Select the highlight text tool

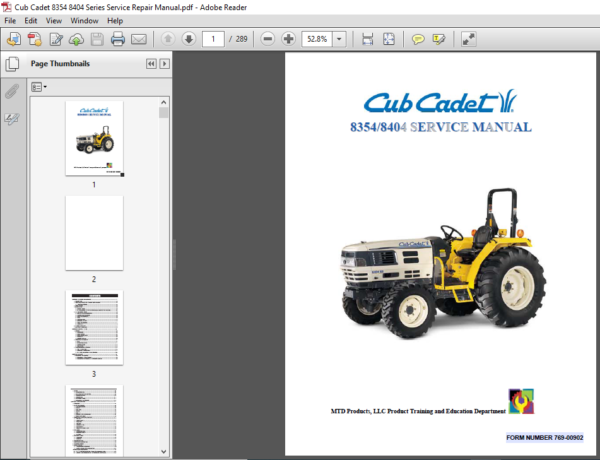440,39
